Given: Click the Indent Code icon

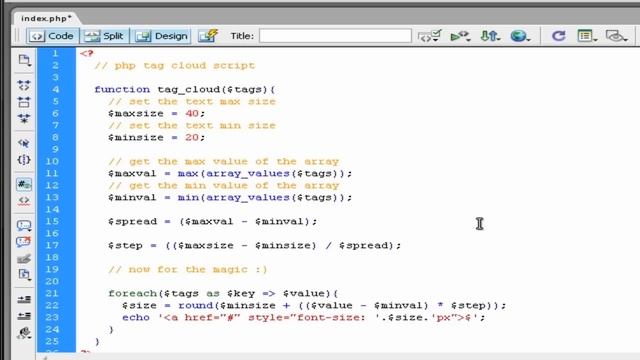Looking at the screenshot, I should pyautogui.click(x=24, y=300).
